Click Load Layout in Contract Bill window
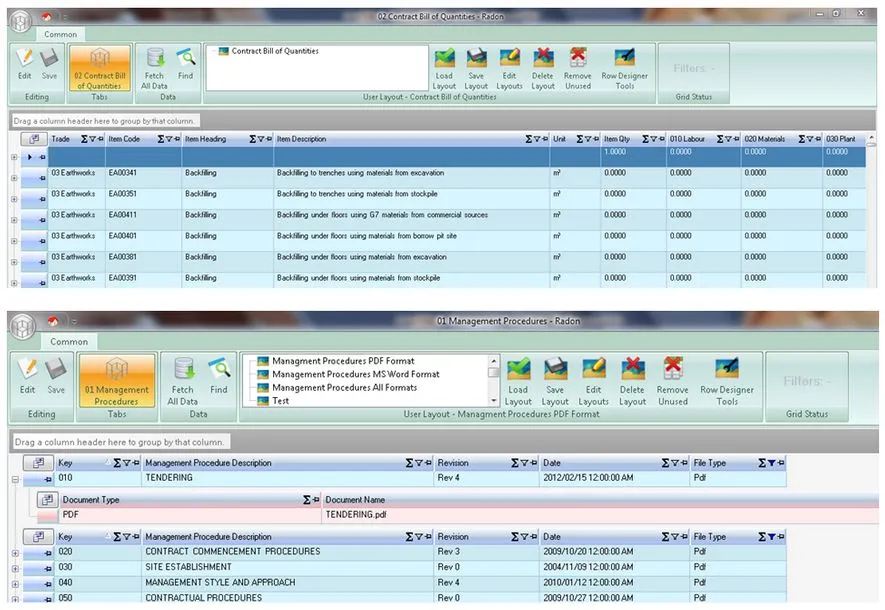The width and height of the screenshot is (885, 610). [444, 68]
